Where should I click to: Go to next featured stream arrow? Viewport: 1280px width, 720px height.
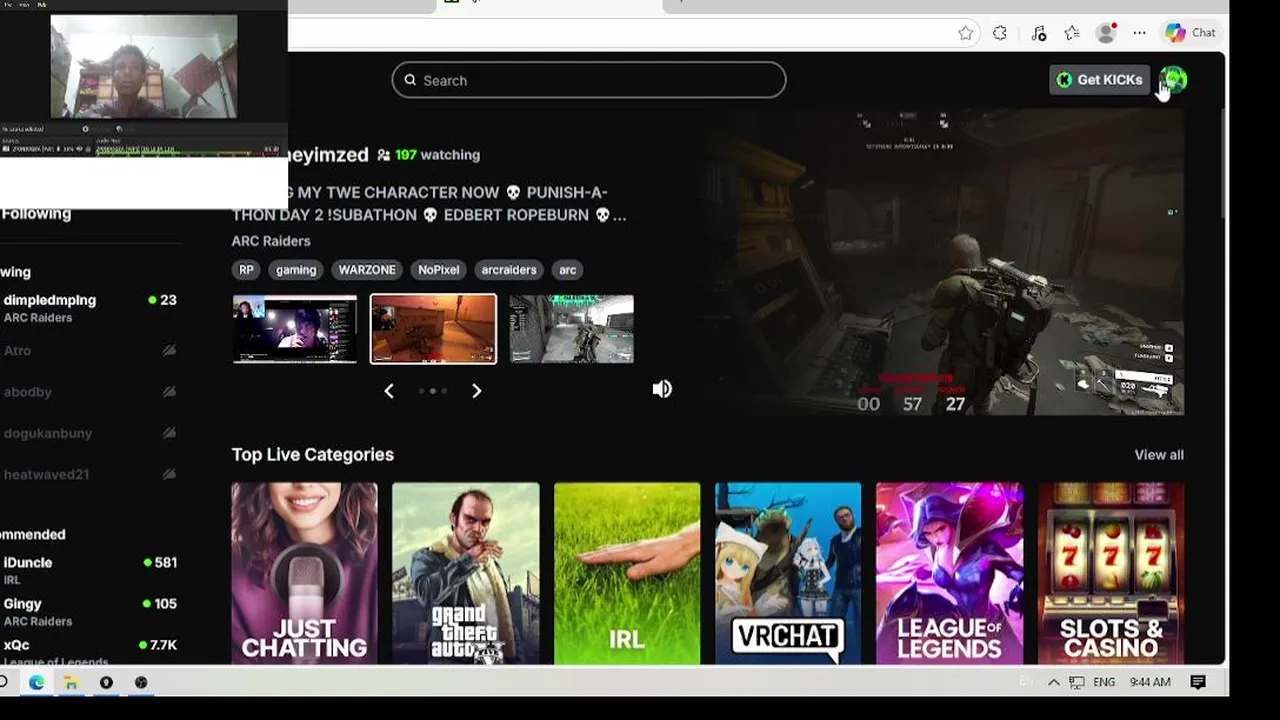tap(476, 391)
